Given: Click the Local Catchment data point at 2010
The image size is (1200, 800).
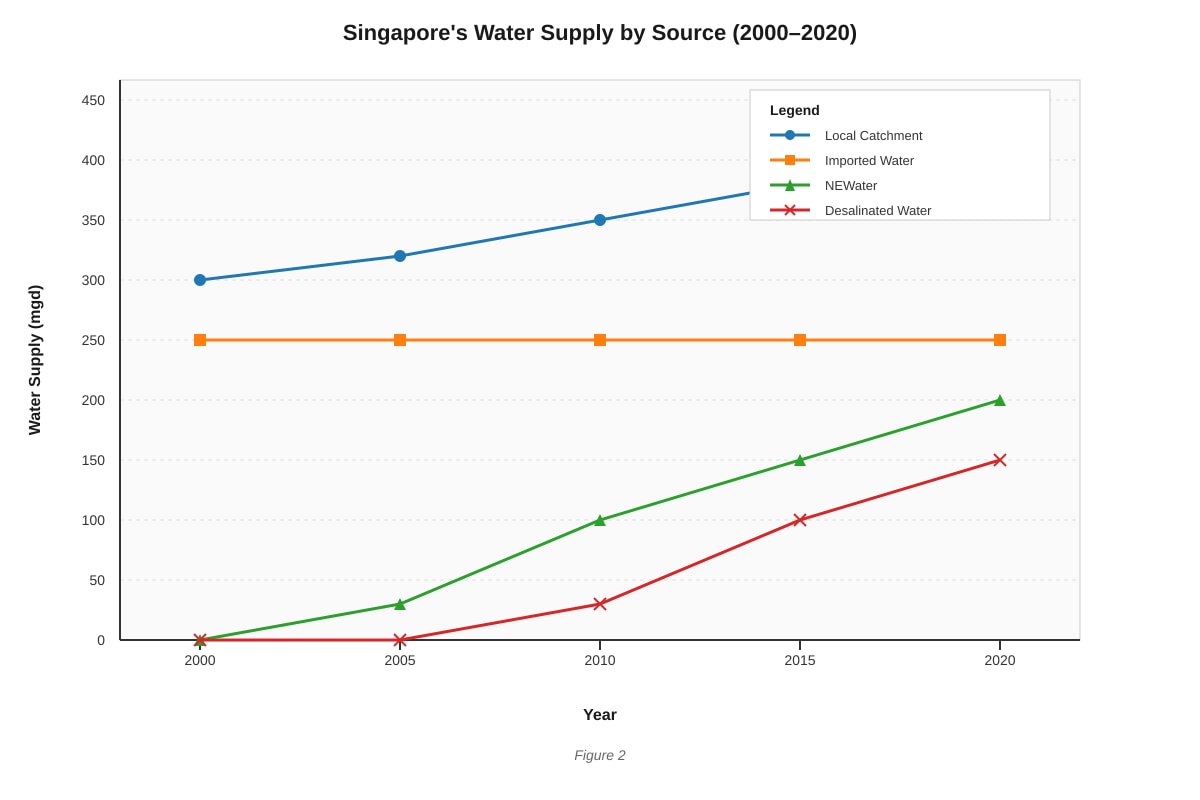Looking at the screenshot, I should (600, 220).
